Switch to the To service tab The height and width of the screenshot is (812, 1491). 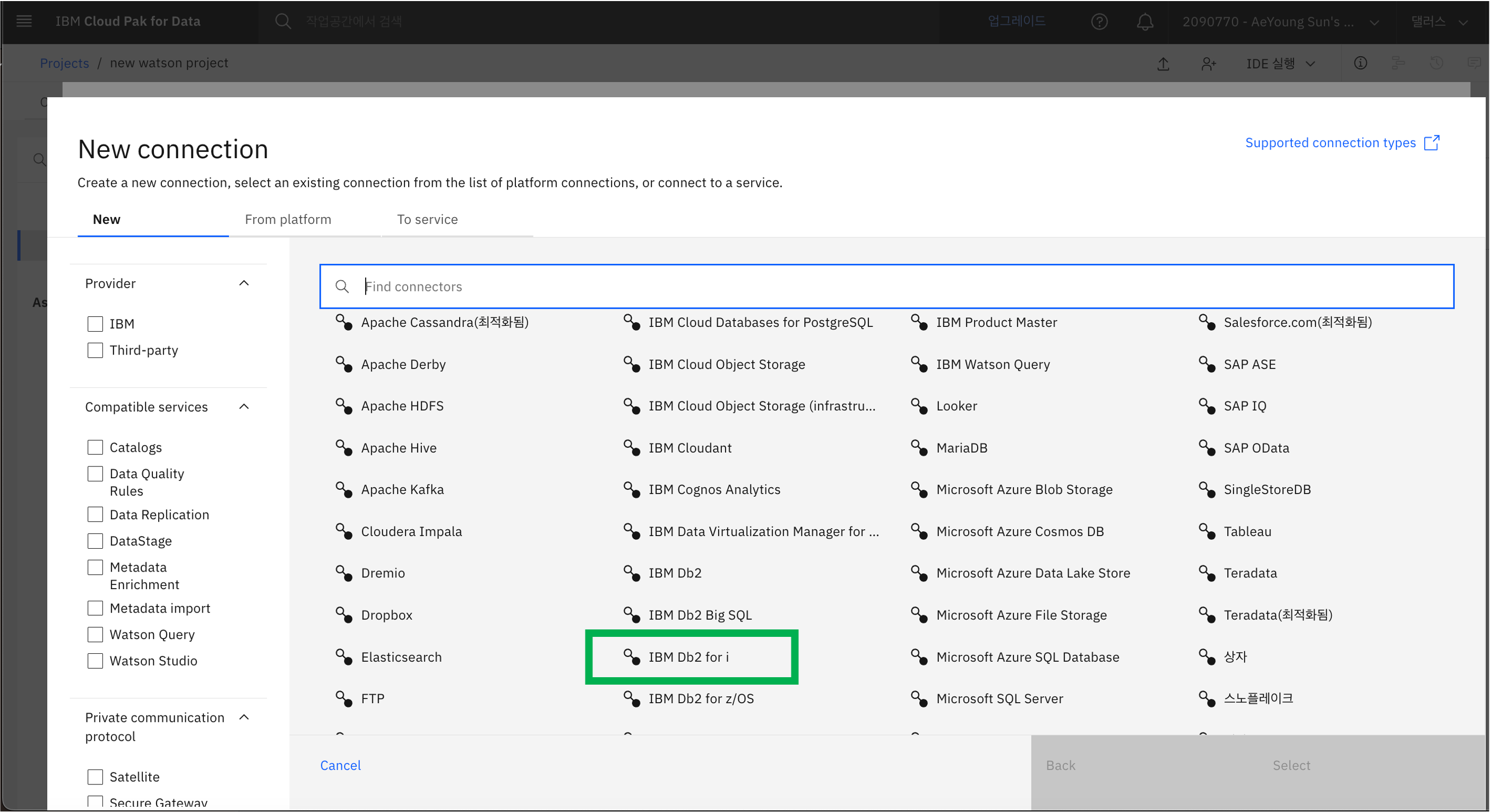(x=427, y=219)
